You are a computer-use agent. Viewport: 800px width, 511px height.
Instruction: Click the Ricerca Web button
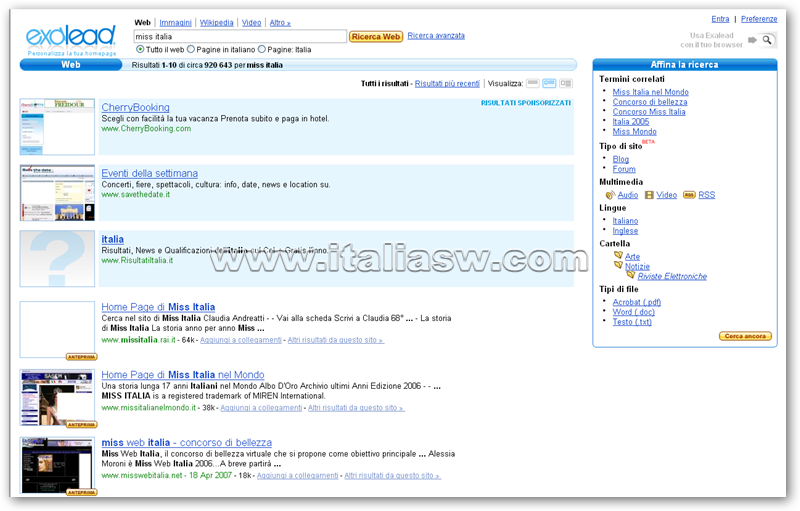[x=376, y=37]
